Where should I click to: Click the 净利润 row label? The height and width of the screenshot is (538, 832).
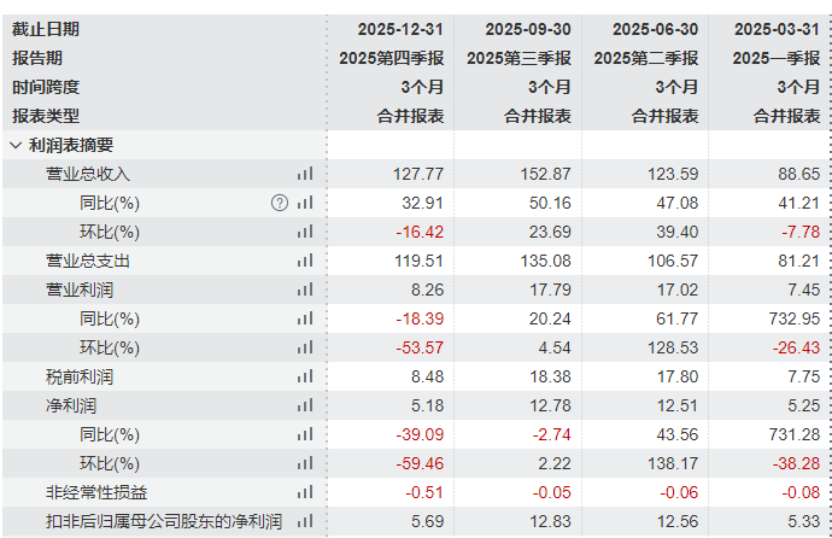coord(71,406)
